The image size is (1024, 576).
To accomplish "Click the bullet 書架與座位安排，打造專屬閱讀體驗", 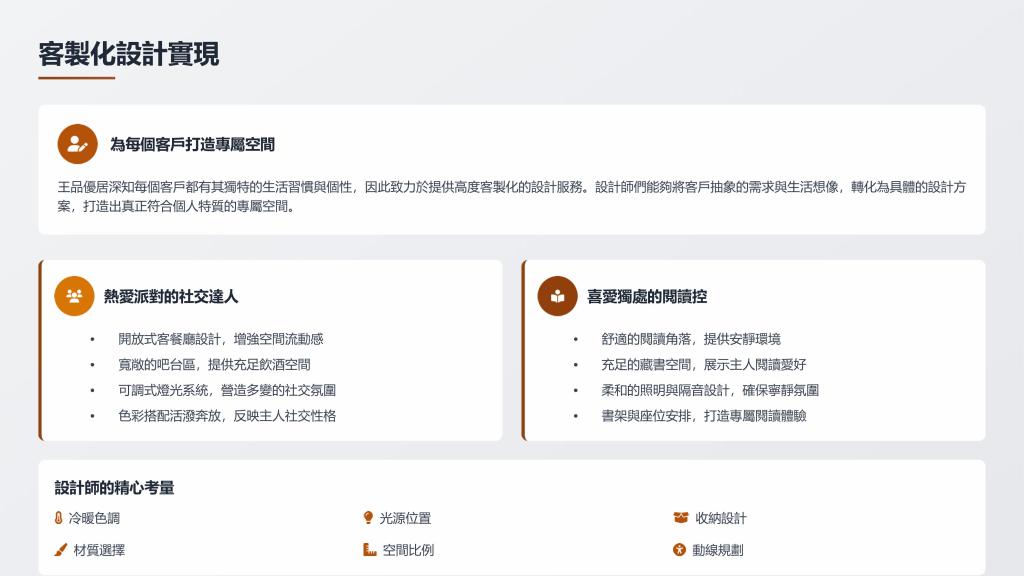I will coord(703,416).
